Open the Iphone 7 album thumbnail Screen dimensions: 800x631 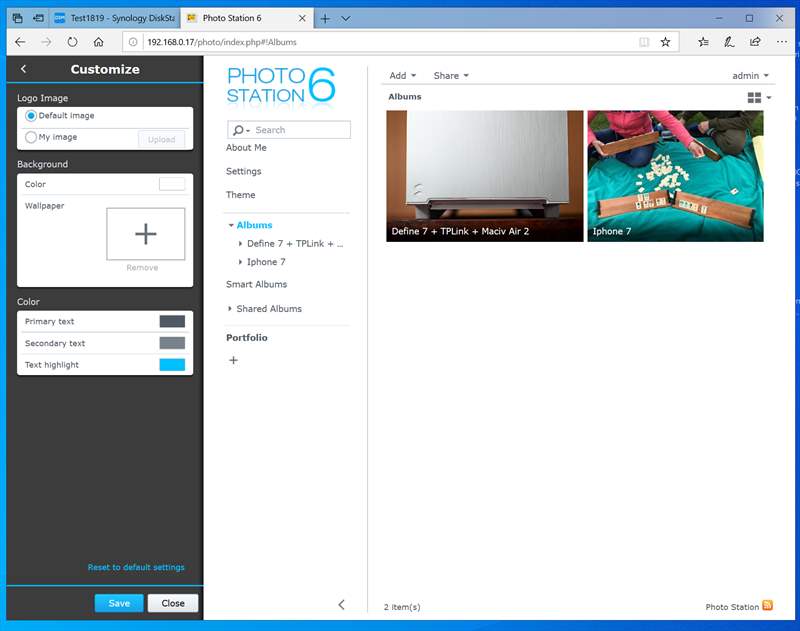pos(675,176)
